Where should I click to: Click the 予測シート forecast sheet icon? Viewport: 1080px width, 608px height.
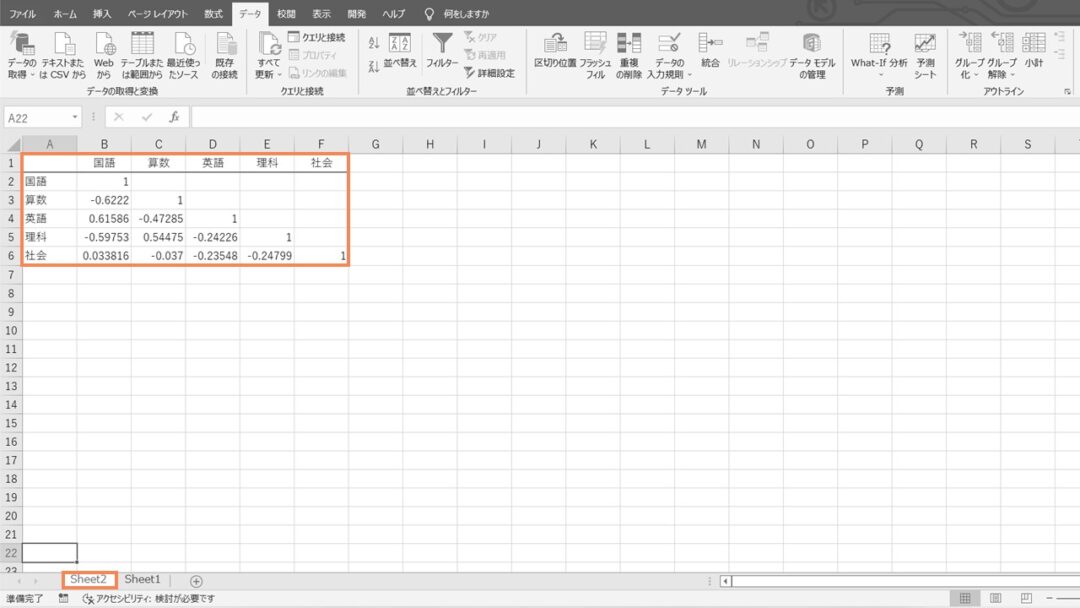point(925,45)
